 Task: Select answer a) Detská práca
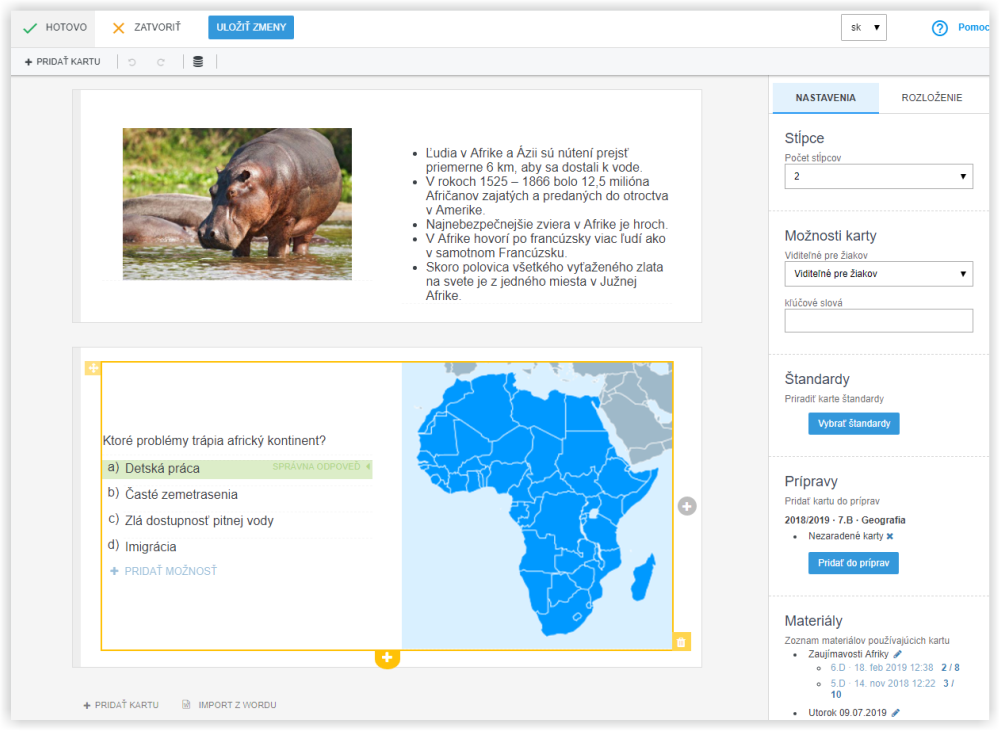coord(237,468)
